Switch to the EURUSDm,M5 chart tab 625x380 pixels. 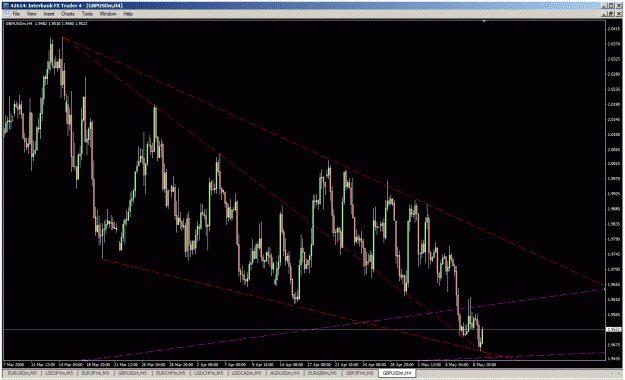[22, 373]
